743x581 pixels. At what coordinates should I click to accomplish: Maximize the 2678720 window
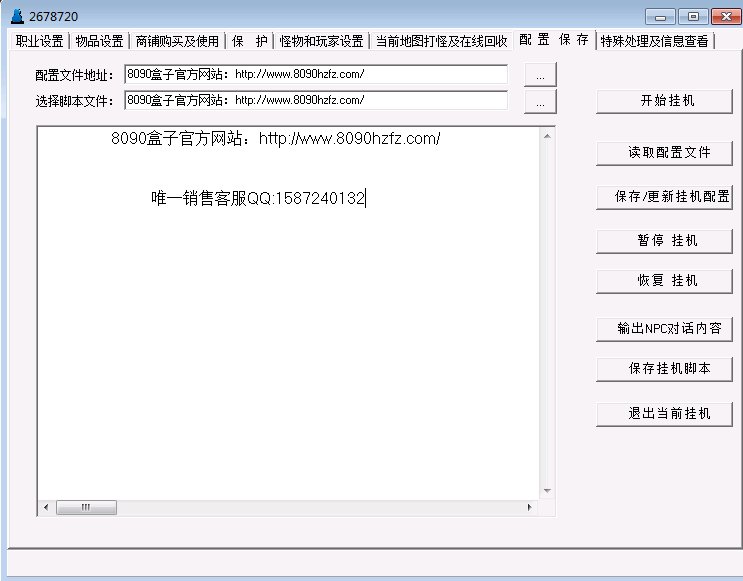[x=693, y=17]
